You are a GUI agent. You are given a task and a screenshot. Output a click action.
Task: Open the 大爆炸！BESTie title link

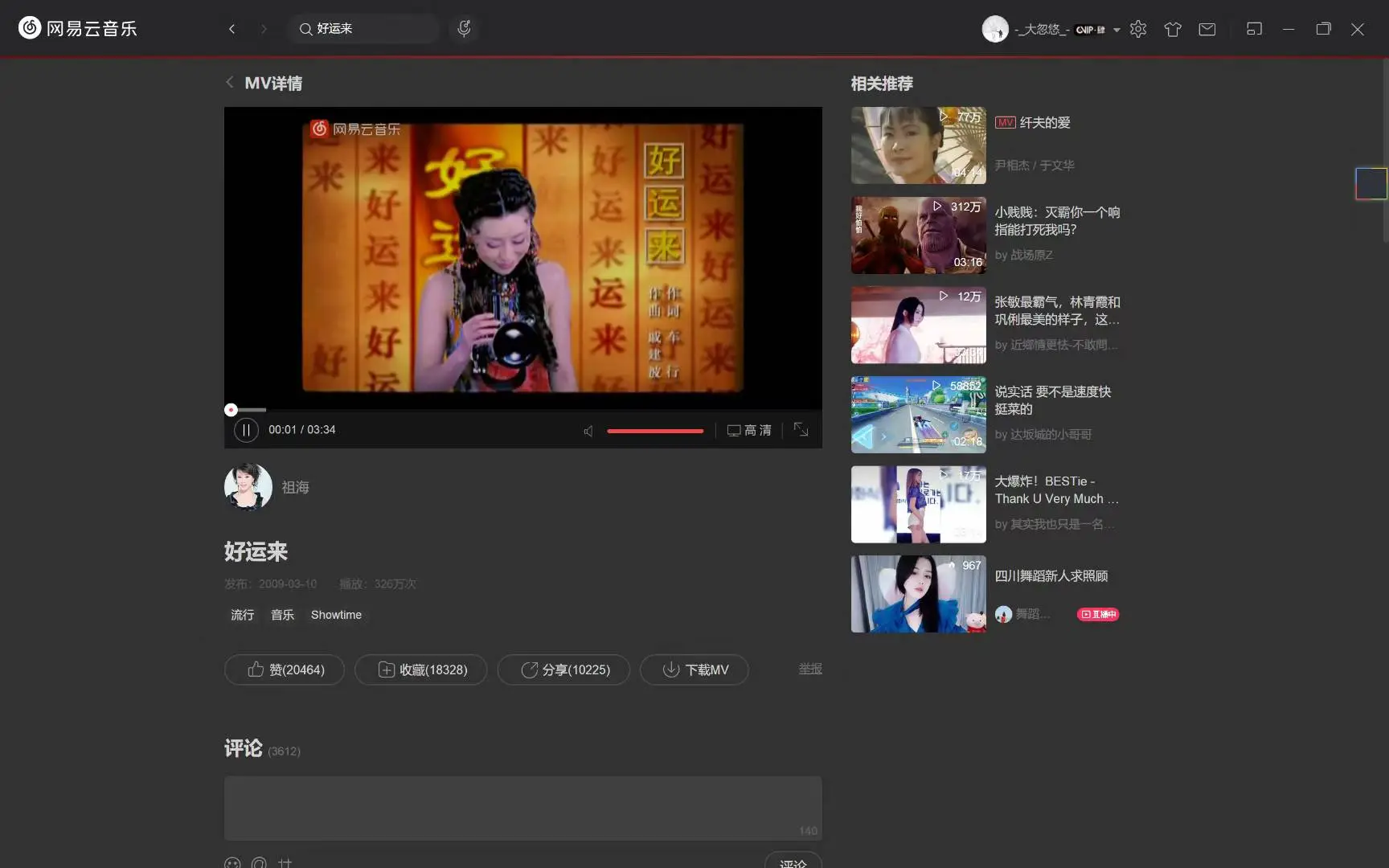coord(1056,489)
